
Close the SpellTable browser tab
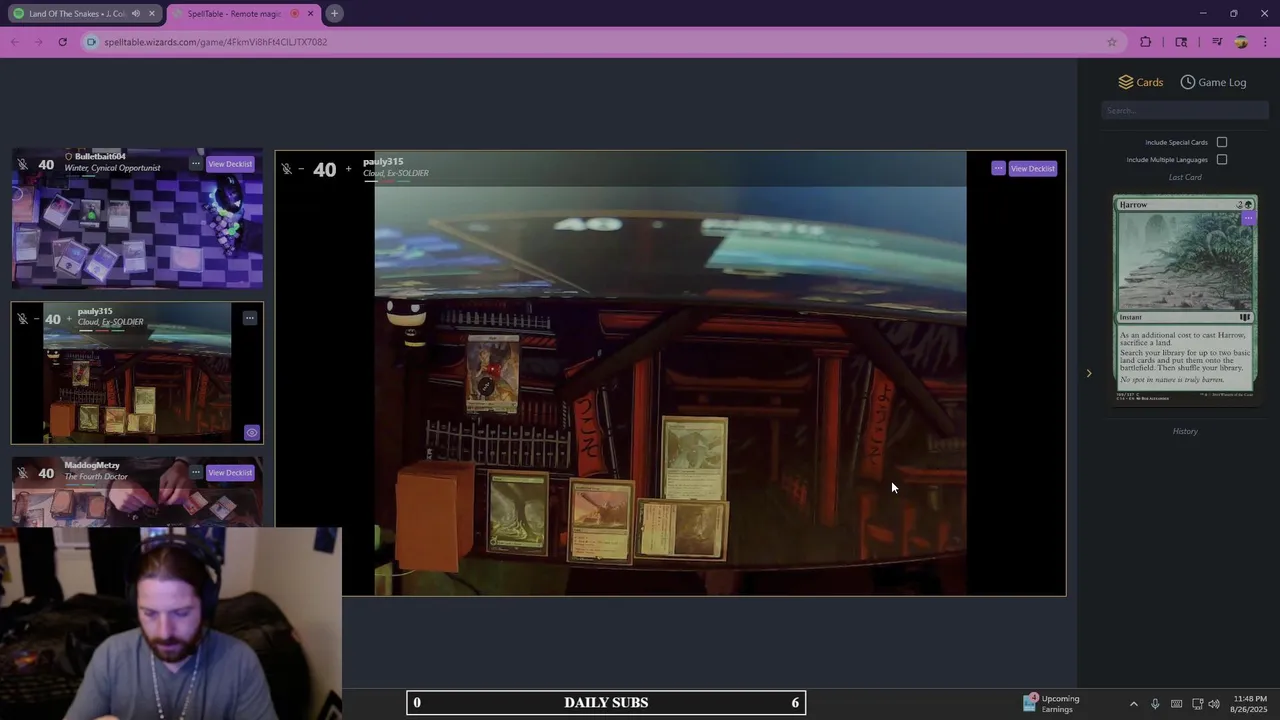coord(310,14)
